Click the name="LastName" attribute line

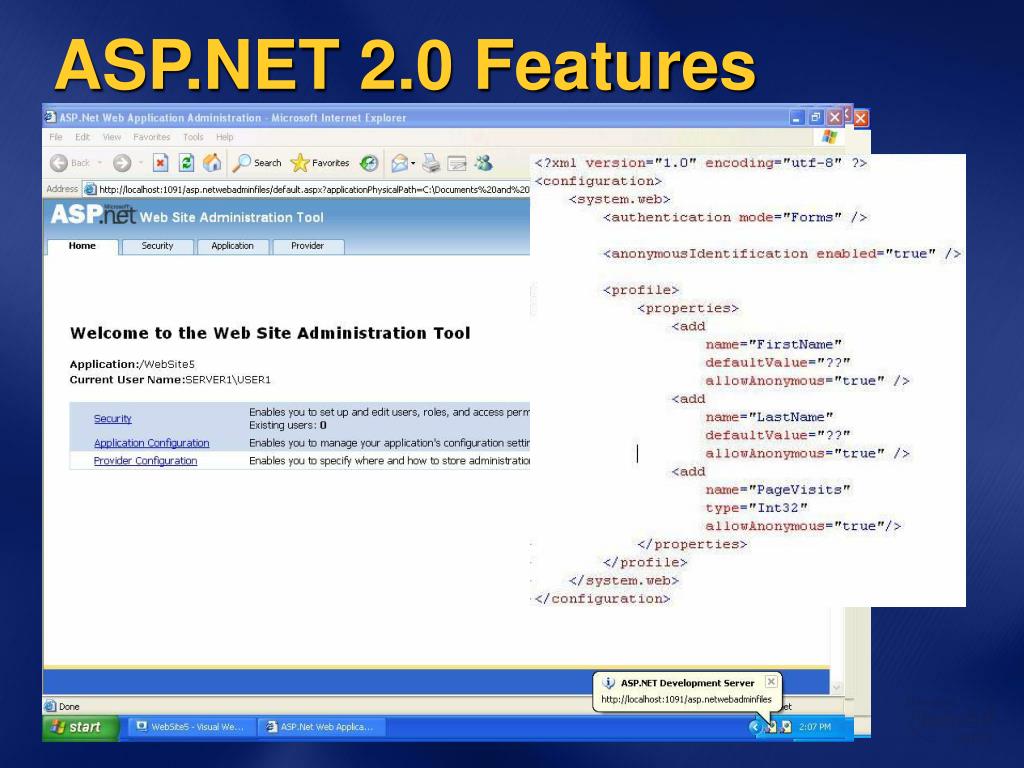(769, 417)
